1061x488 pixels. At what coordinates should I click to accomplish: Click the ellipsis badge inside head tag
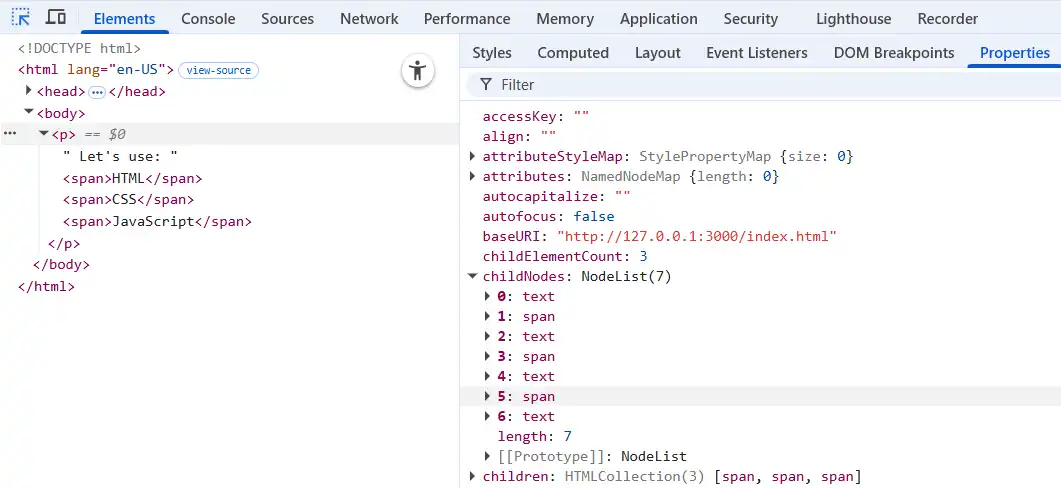tap(97, 92)
